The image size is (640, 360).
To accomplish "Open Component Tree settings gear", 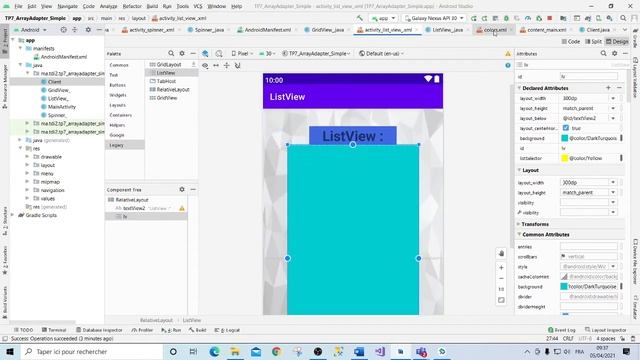I will [x=182, y=189].
